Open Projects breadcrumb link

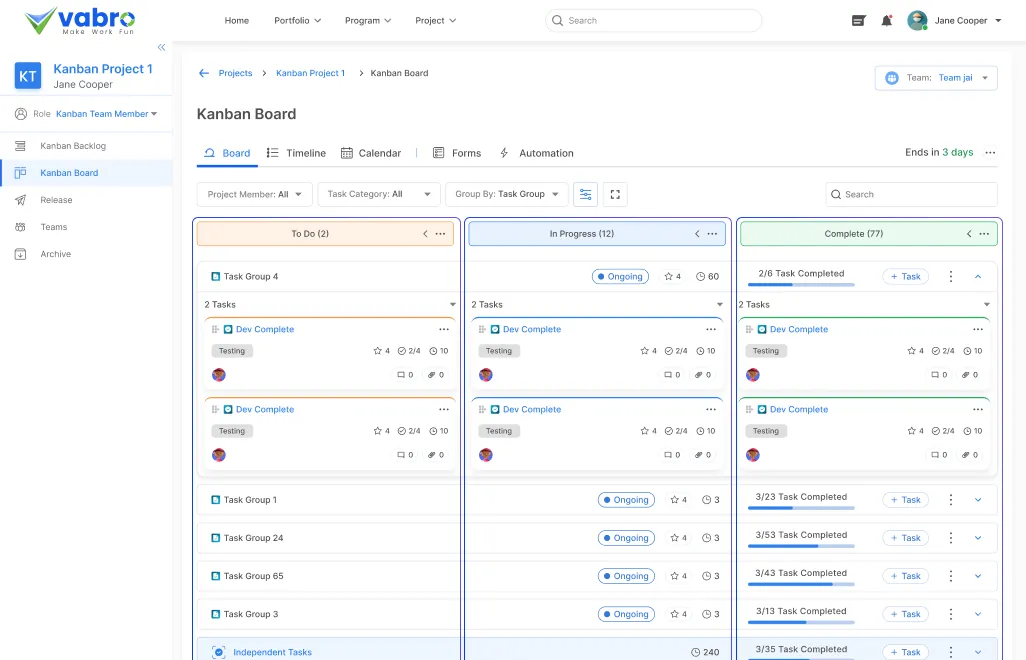[235, 72]
